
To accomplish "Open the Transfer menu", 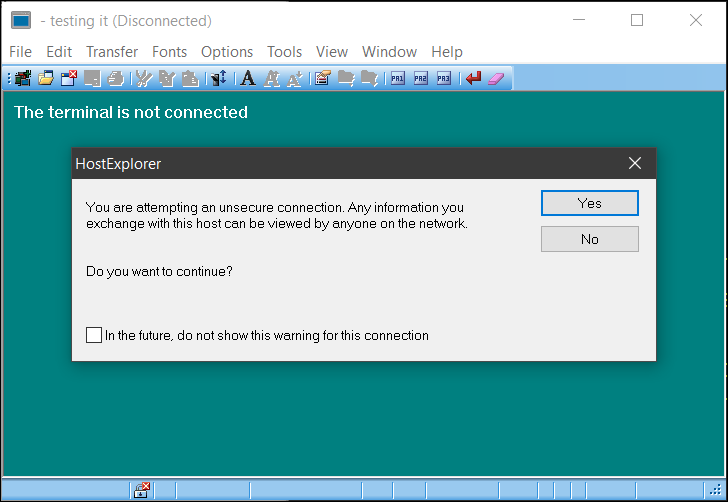I will [112, 52].
